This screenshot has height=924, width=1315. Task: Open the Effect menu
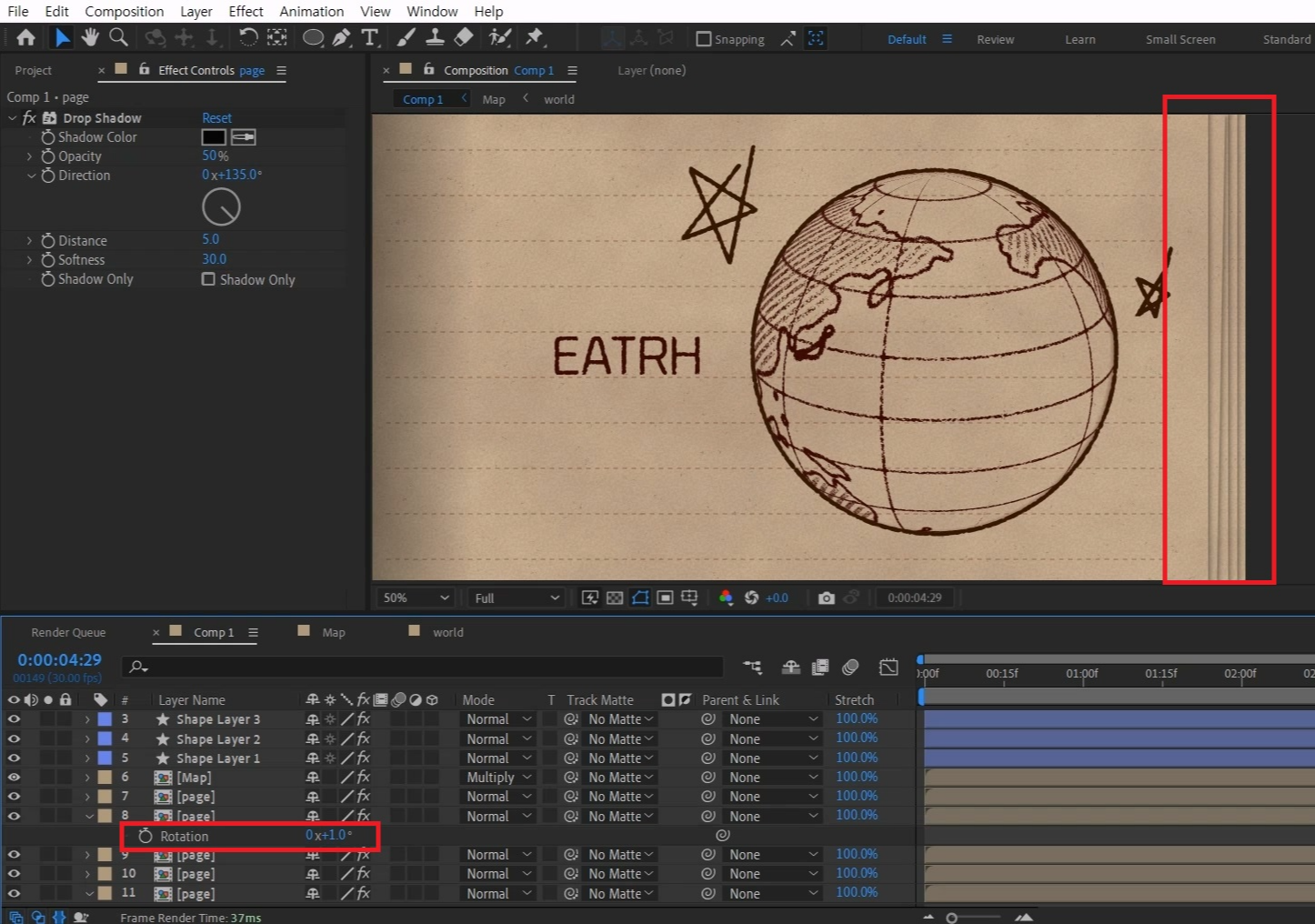[x=246, y=11]
